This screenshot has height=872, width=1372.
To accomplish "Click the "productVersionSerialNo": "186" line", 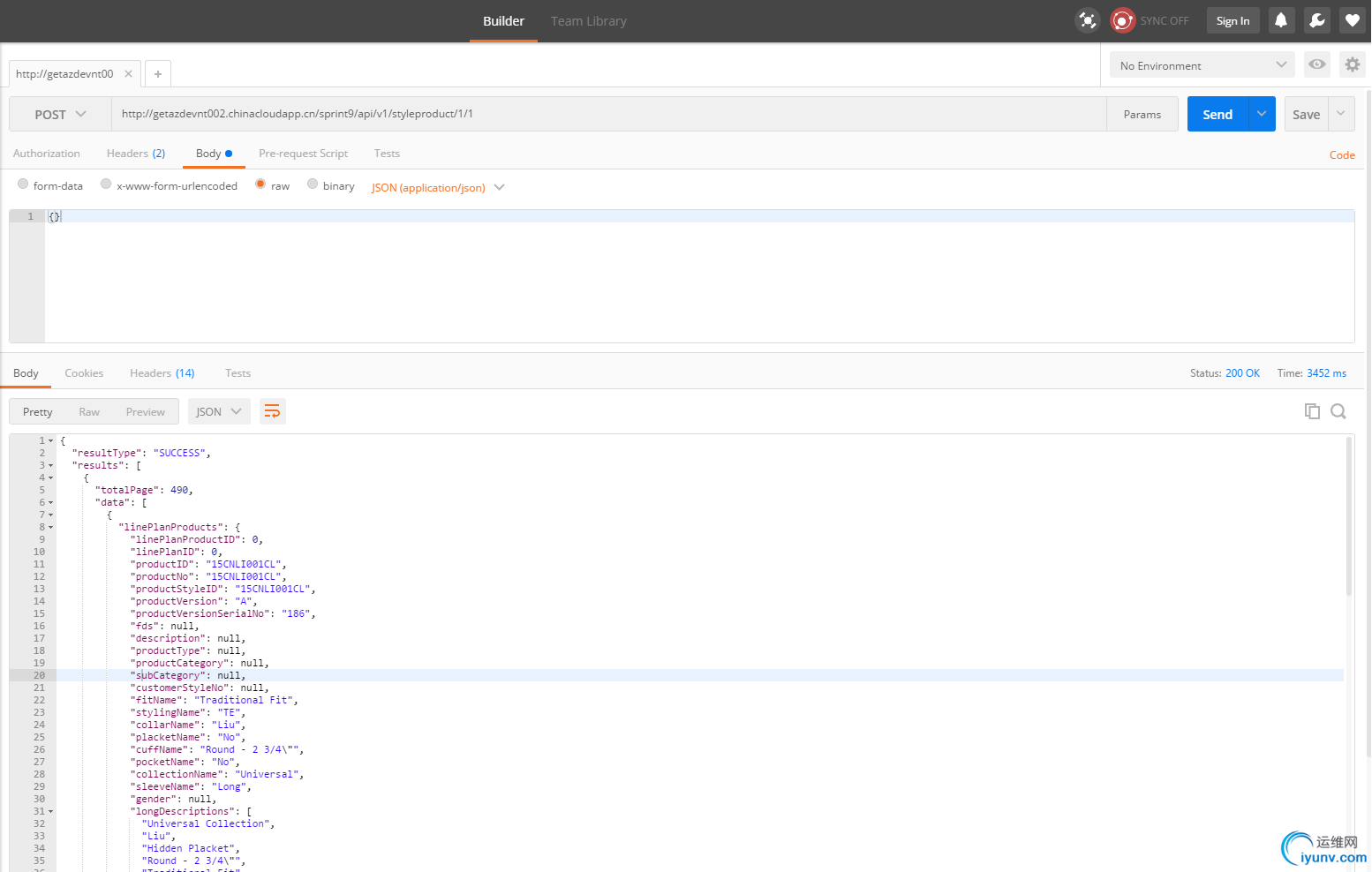I will [222, 613].
